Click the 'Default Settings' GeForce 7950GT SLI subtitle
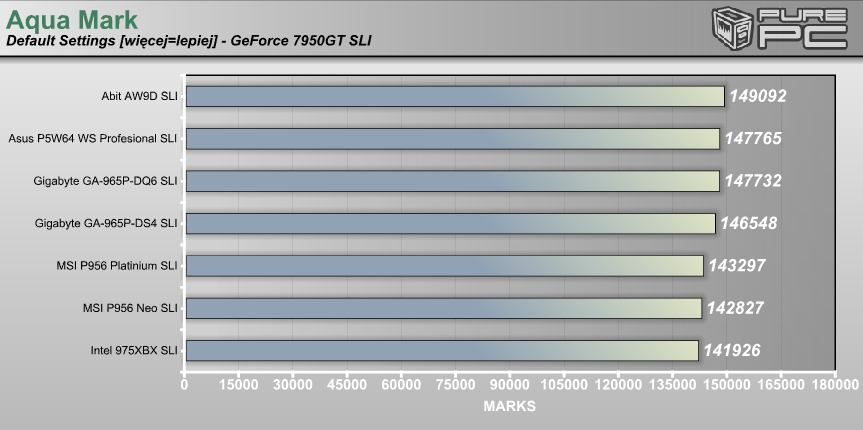The height and width of the screenshot is (430, 863). click(x=188, y=41)
